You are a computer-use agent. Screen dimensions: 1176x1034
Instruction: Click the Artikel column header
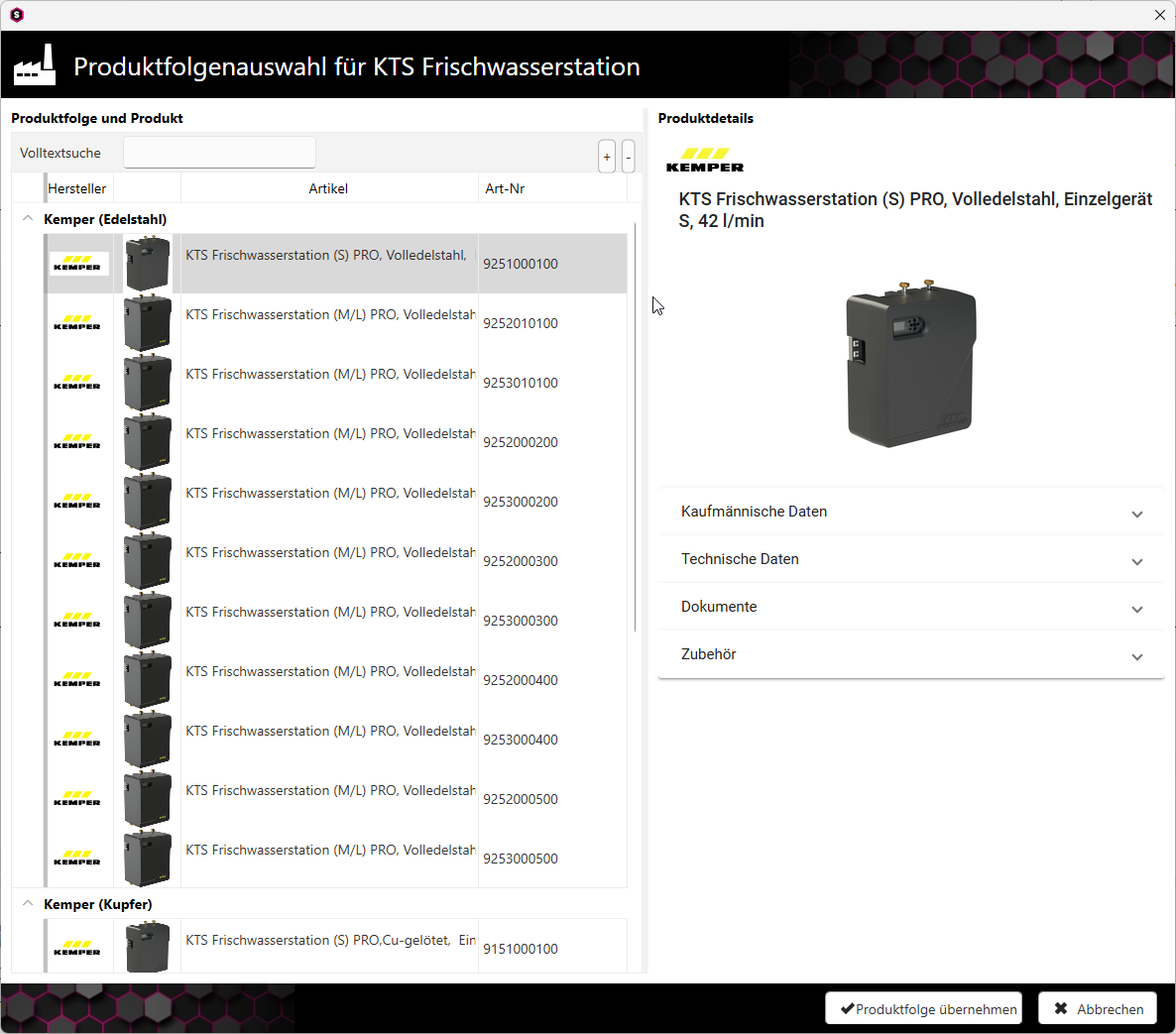coord(328,188)
